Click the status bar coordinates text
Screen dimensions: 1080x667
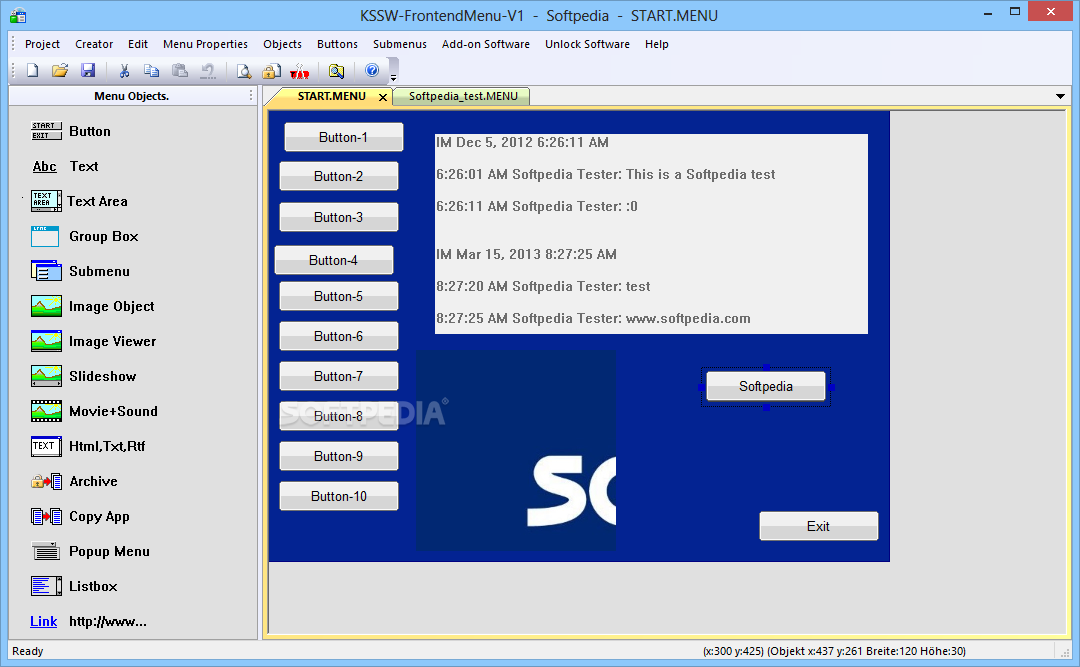pos(834,651)
